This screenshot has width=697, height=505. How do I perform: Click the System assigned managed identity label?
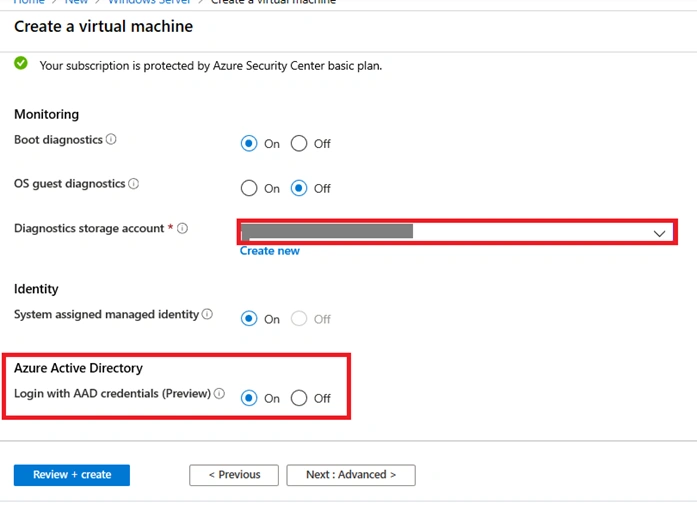coord(106,314)
